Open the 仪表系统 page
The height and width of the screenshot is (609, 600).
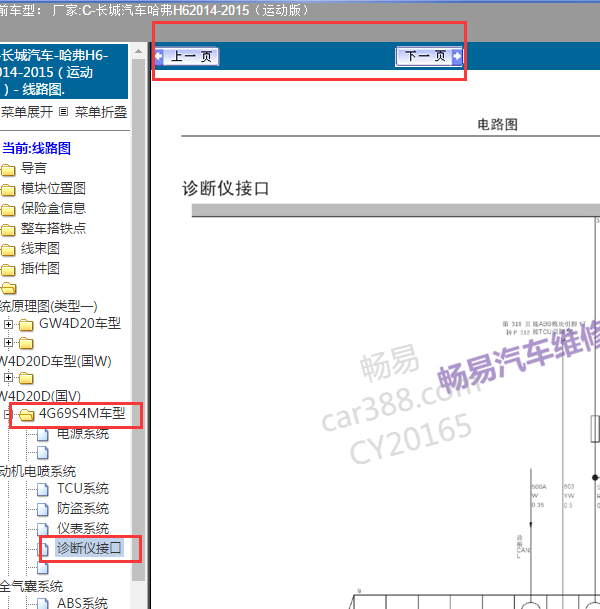[x=83, y=528]
